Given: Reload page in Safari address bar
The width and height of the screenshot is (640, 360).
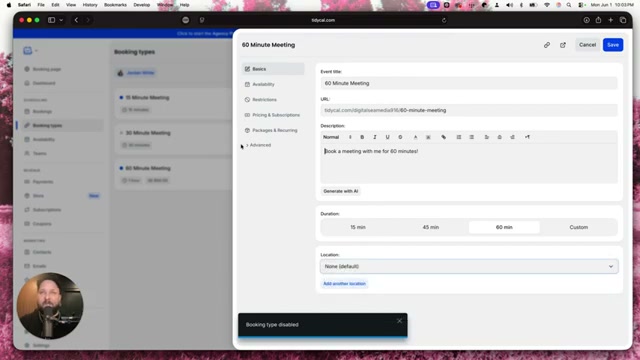Looking at the screenshot, I should pos(444,20).
